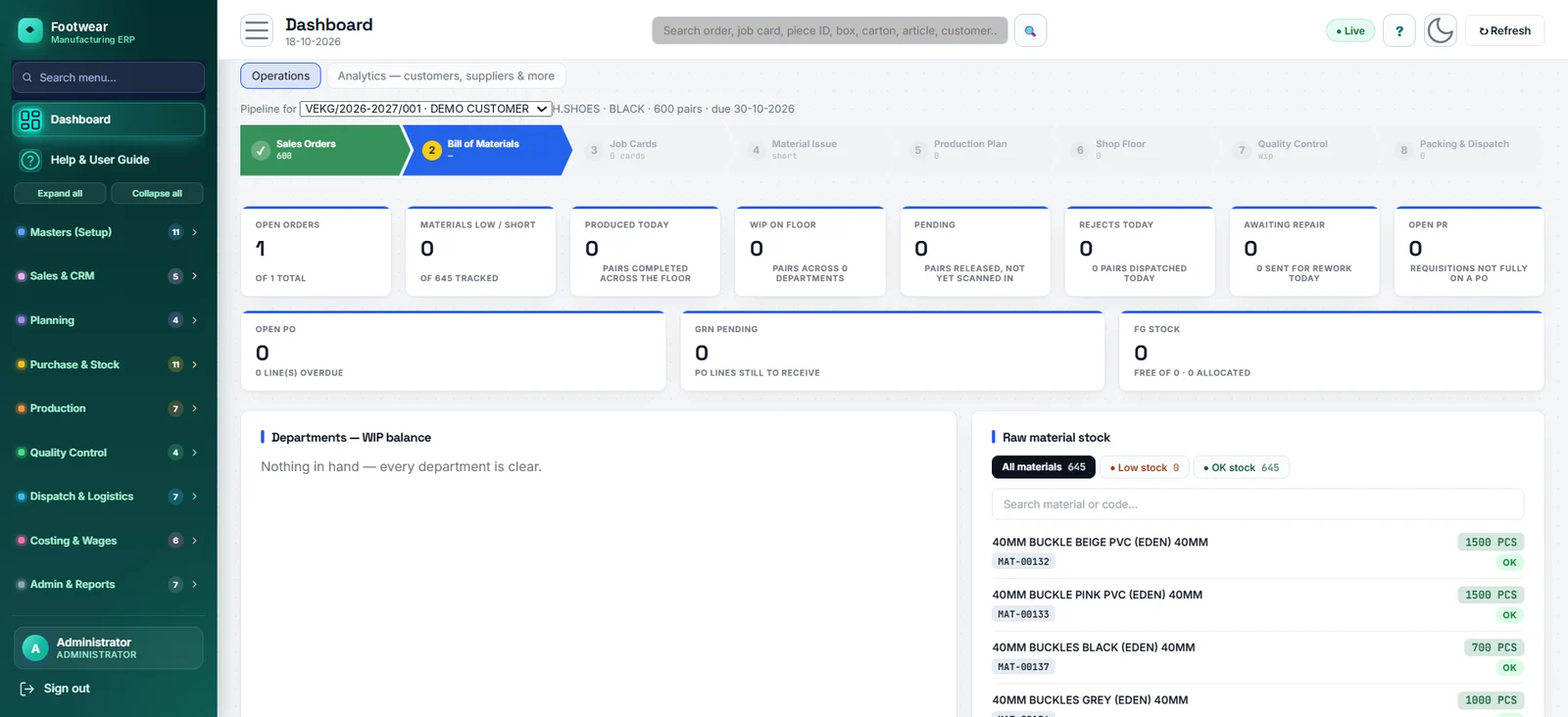
Task: Toggle dark mode moon icon
Action: (x=1441, y=30)
